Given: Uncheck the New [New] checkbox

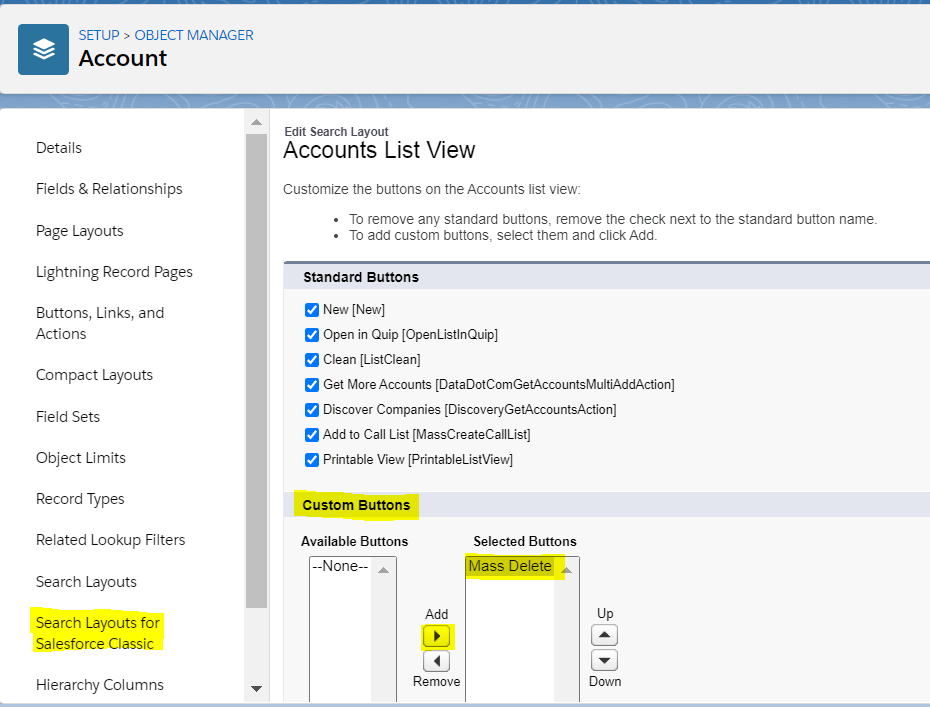Looking at the screenshot, I should point(312,310).
